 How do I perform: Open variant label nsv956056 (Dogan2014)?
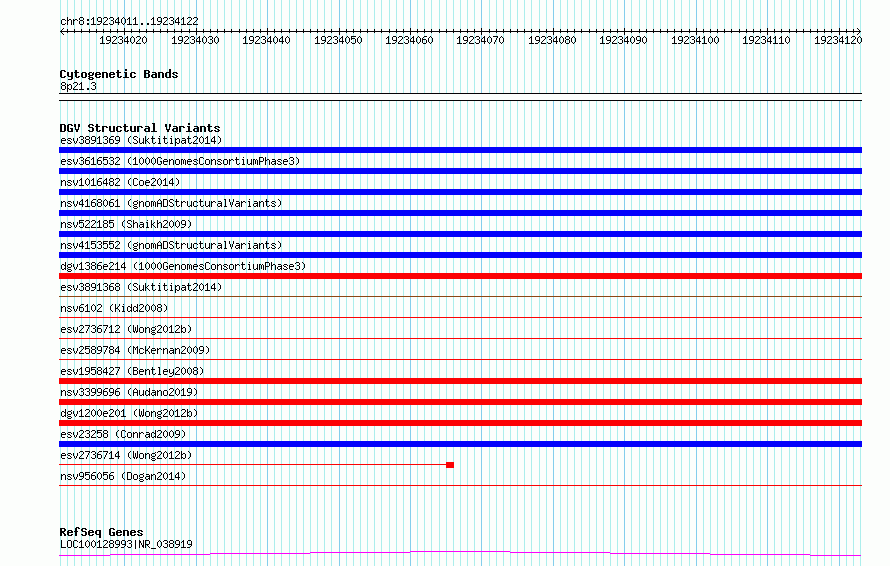(123, 476)
